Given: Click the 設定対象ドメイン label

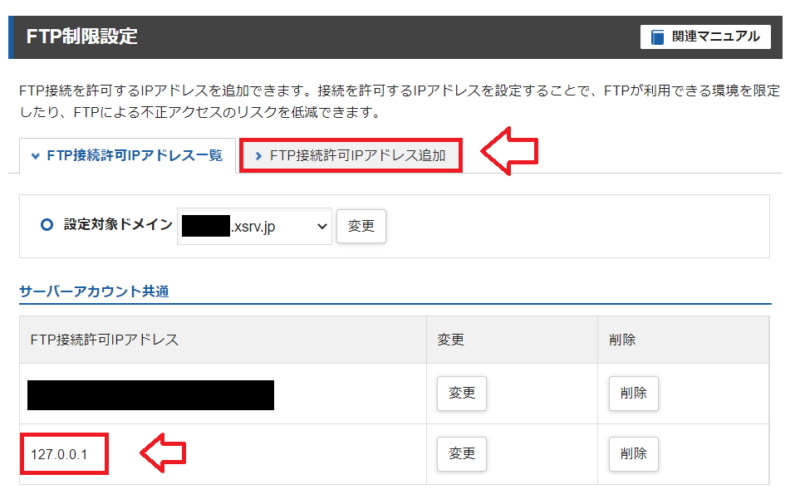Looking at the screenshot, I should click(x=118, y=224).
